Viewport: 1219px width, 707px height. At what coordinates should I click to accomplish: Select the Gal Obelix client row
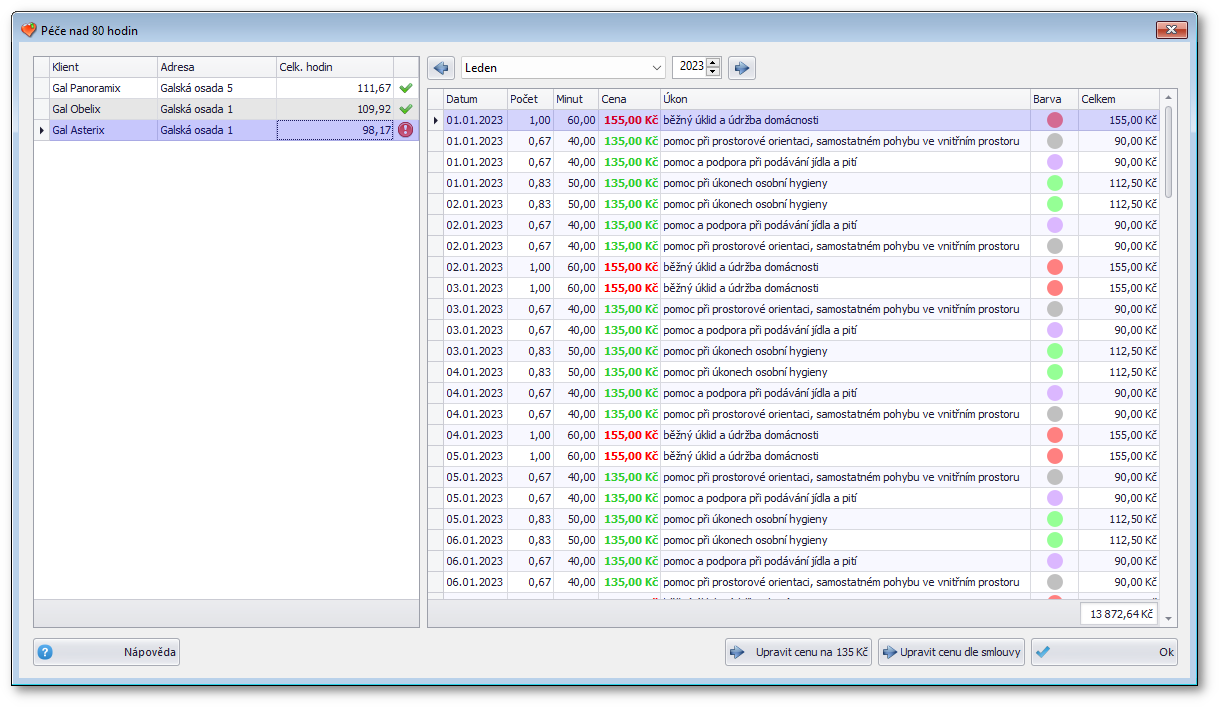100,109
